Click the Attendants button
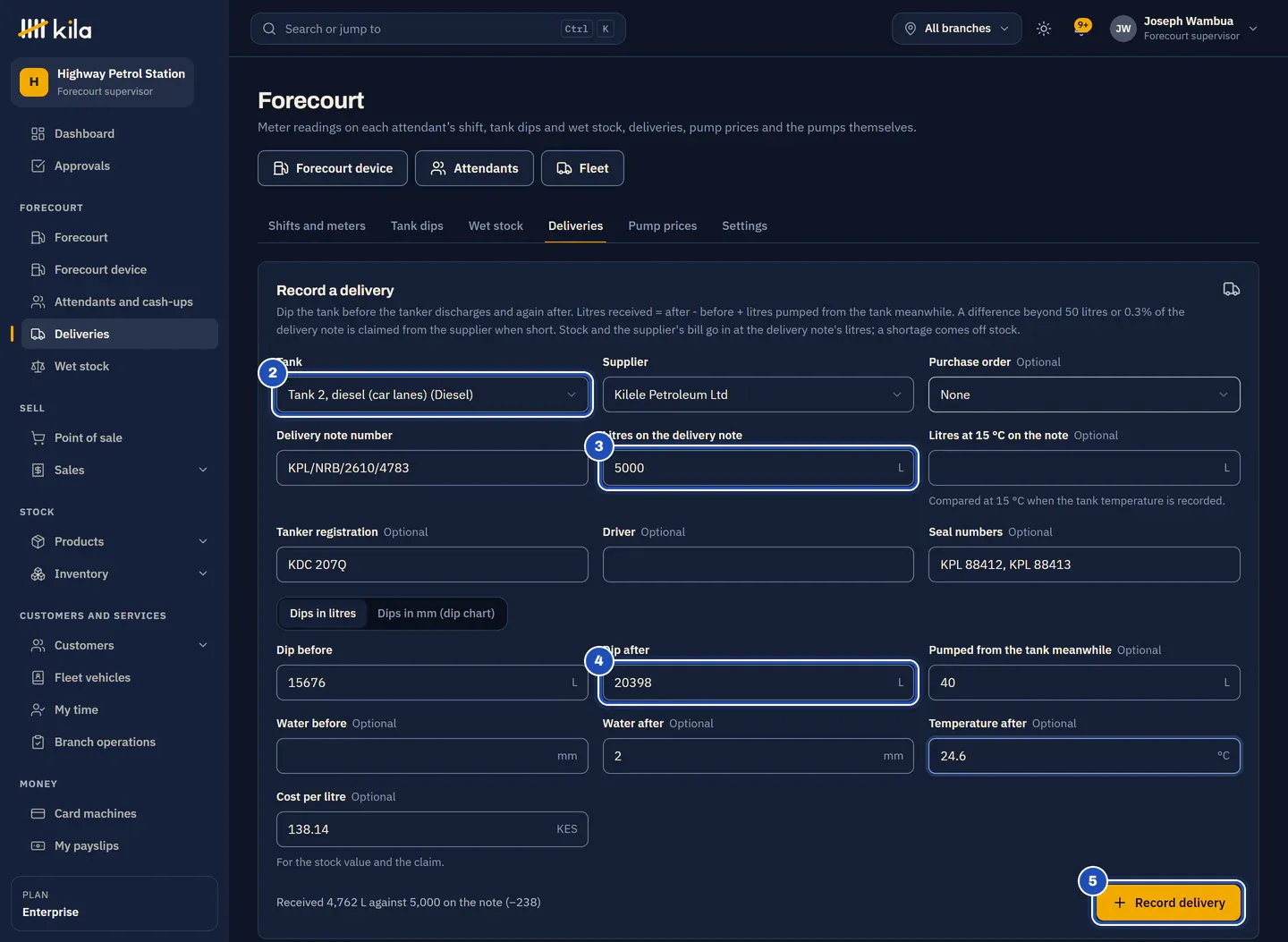Screen dimensions: 1288x942 tap(474, 168)
